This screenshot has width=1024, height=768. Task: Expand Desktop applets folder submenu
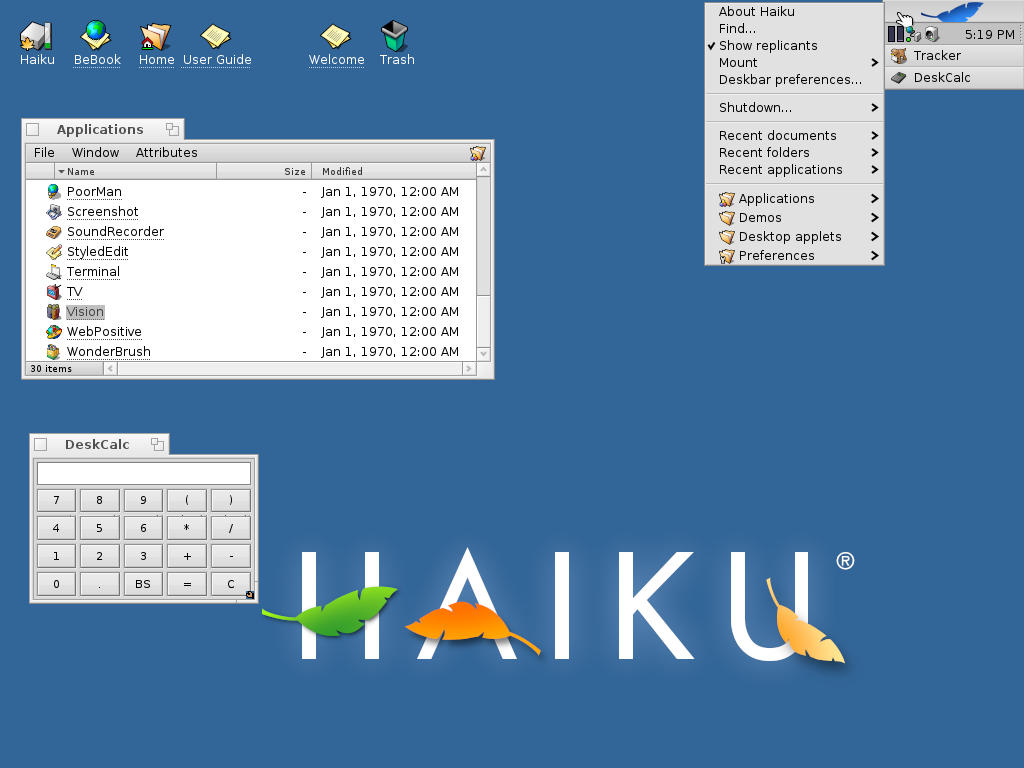click(794, 236)
